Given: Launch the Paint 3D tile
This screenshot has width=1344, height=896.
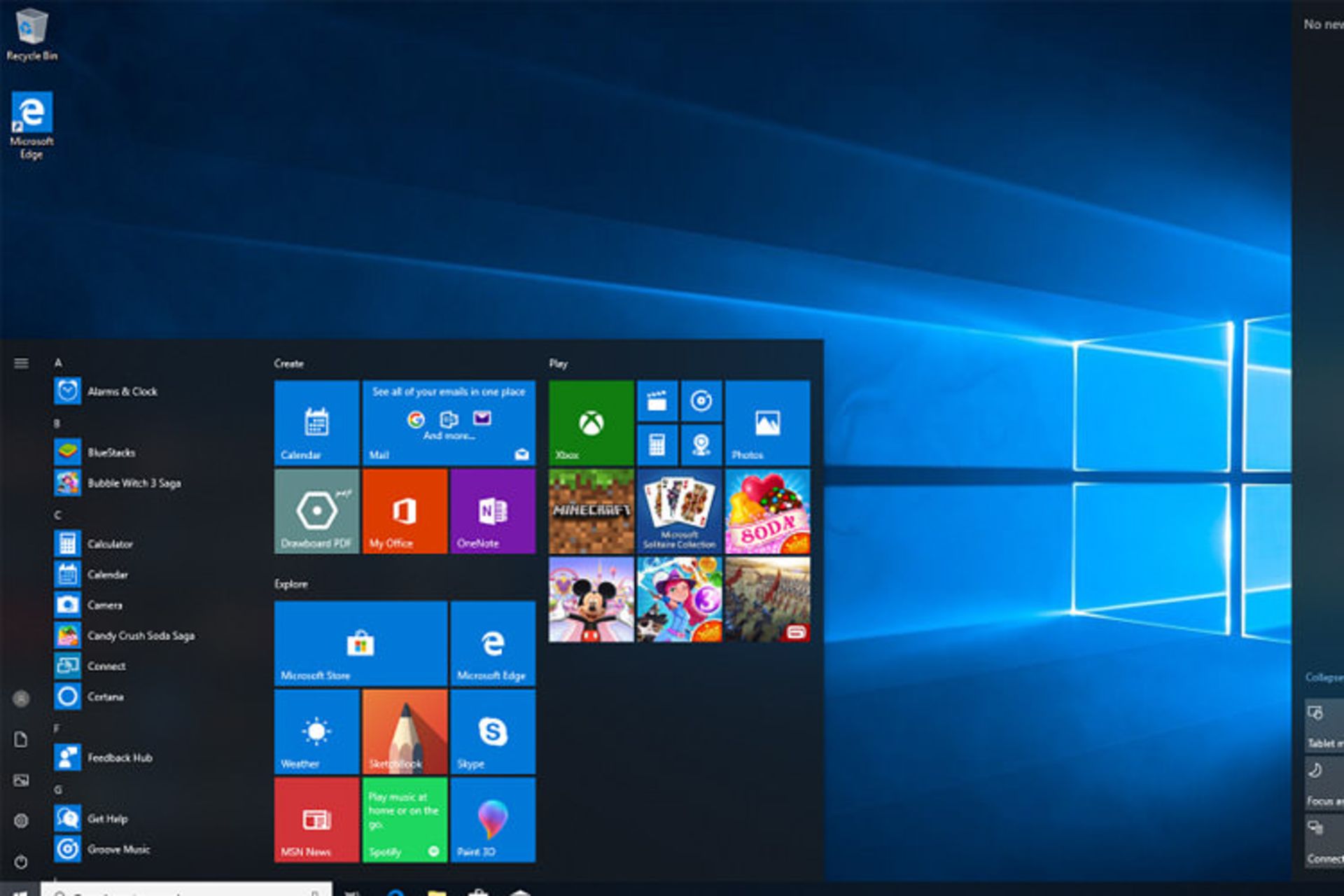Looking at the screenshot, I should click(493, 820).
